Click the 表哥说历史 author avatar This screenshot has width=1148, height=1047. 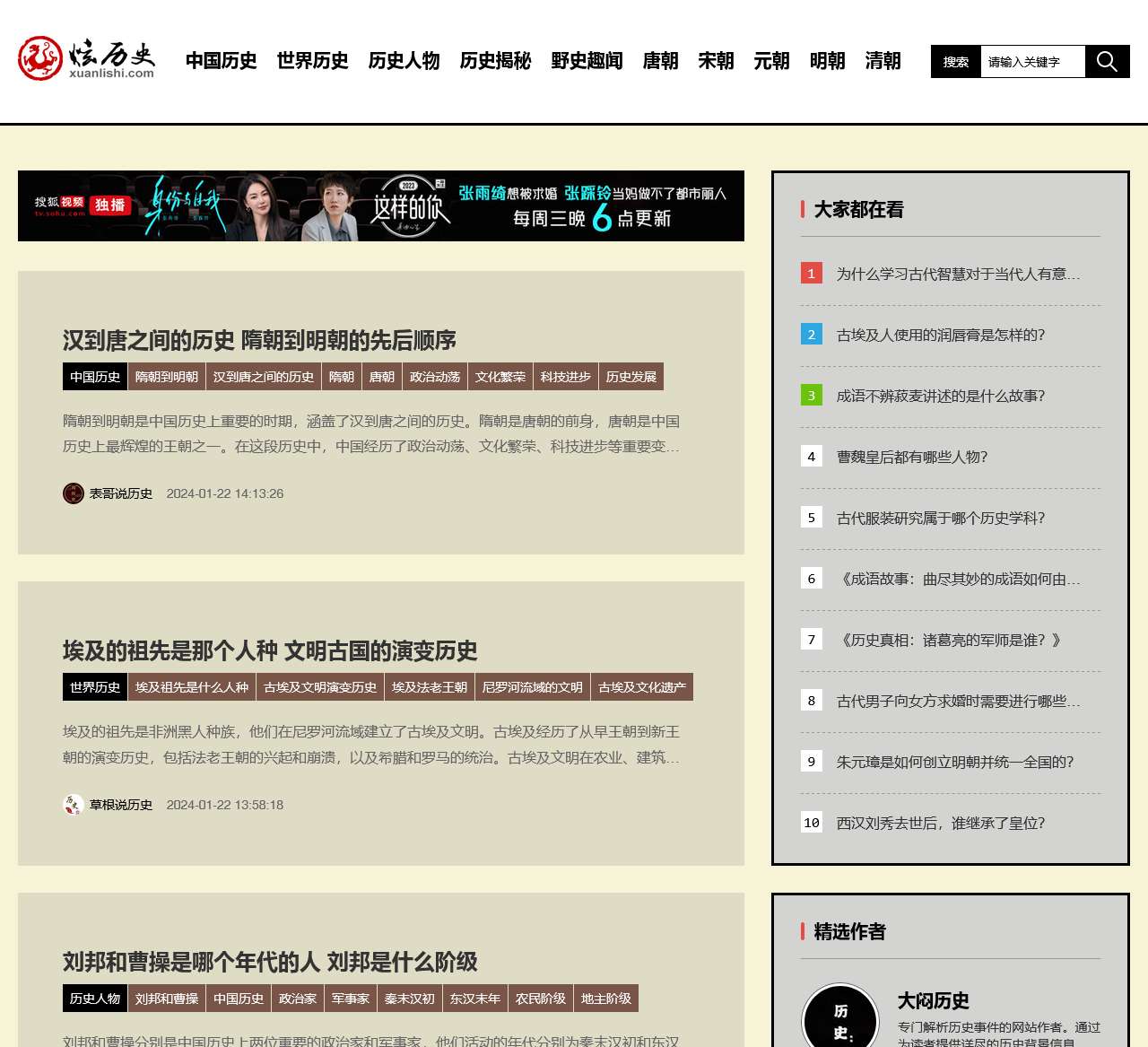pos(73,493)
